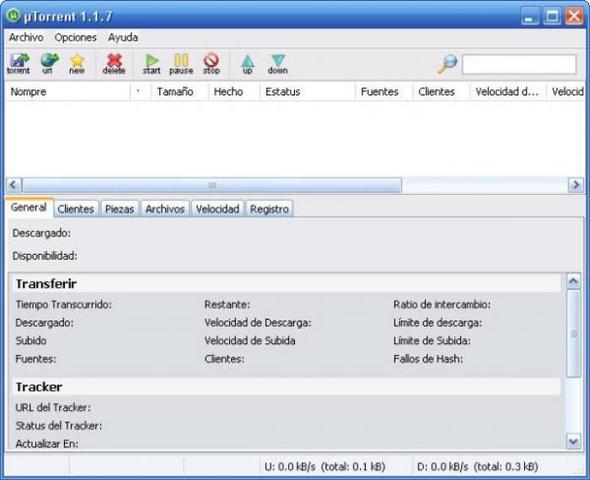Move torrent down in queue
590x480 pixels.
[278, 64]
